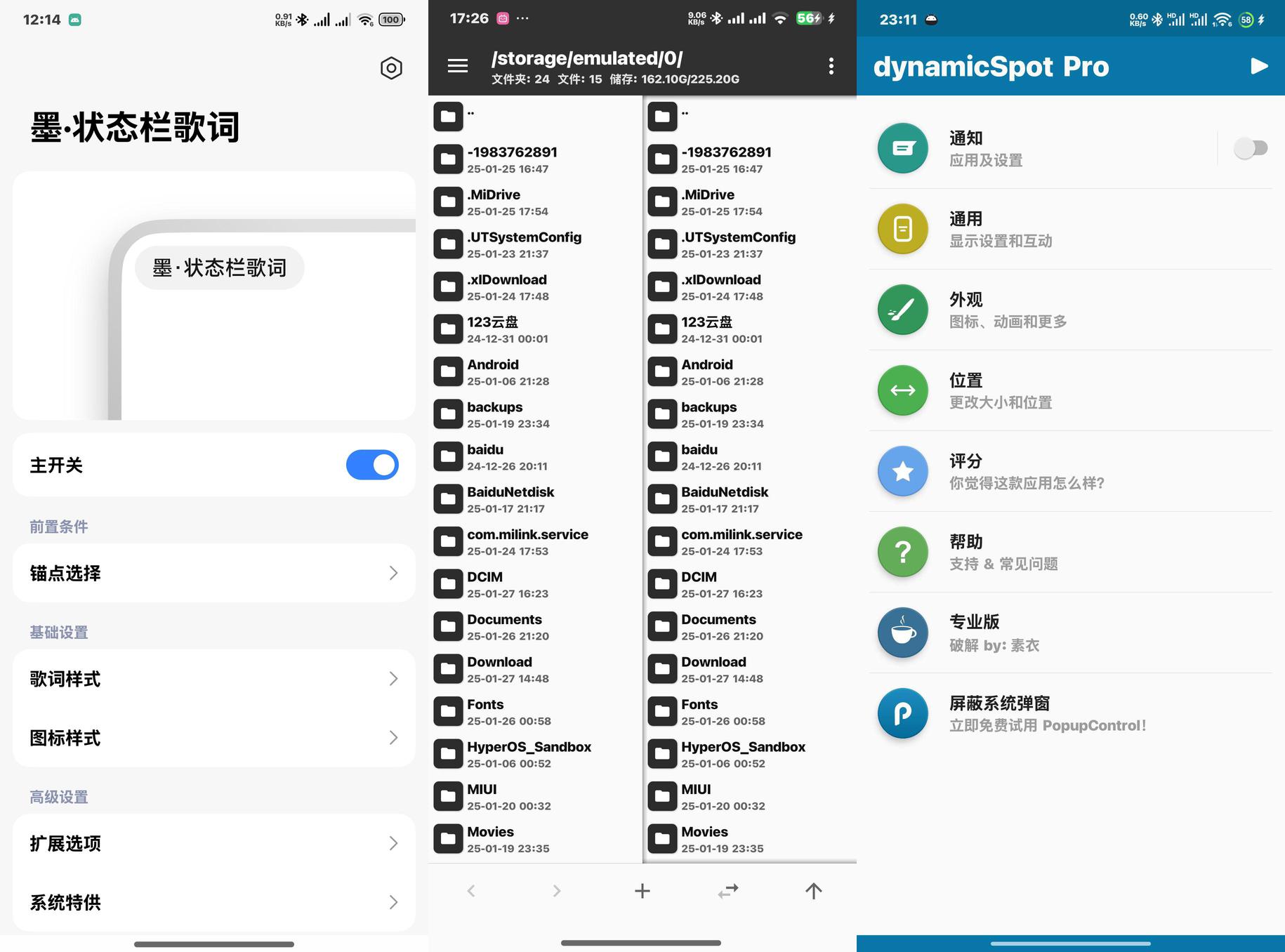Select HyperOS_Sandbox in left panel
The height and width of the screenshot is (952, 1285).
pos(535,754)
